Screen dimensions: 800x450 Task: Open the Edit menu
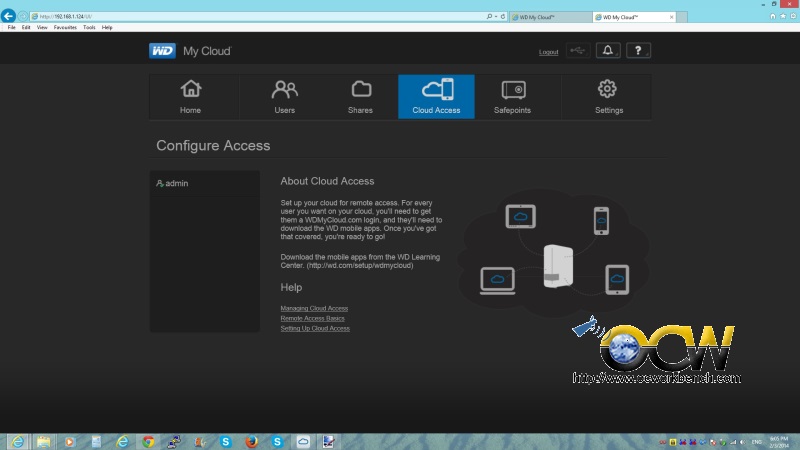click(x=26, y=28)
